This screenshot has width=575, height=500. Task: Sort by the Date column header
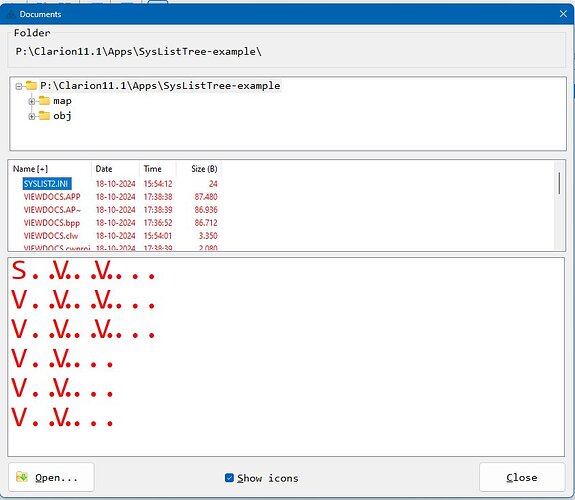point(115,169)
